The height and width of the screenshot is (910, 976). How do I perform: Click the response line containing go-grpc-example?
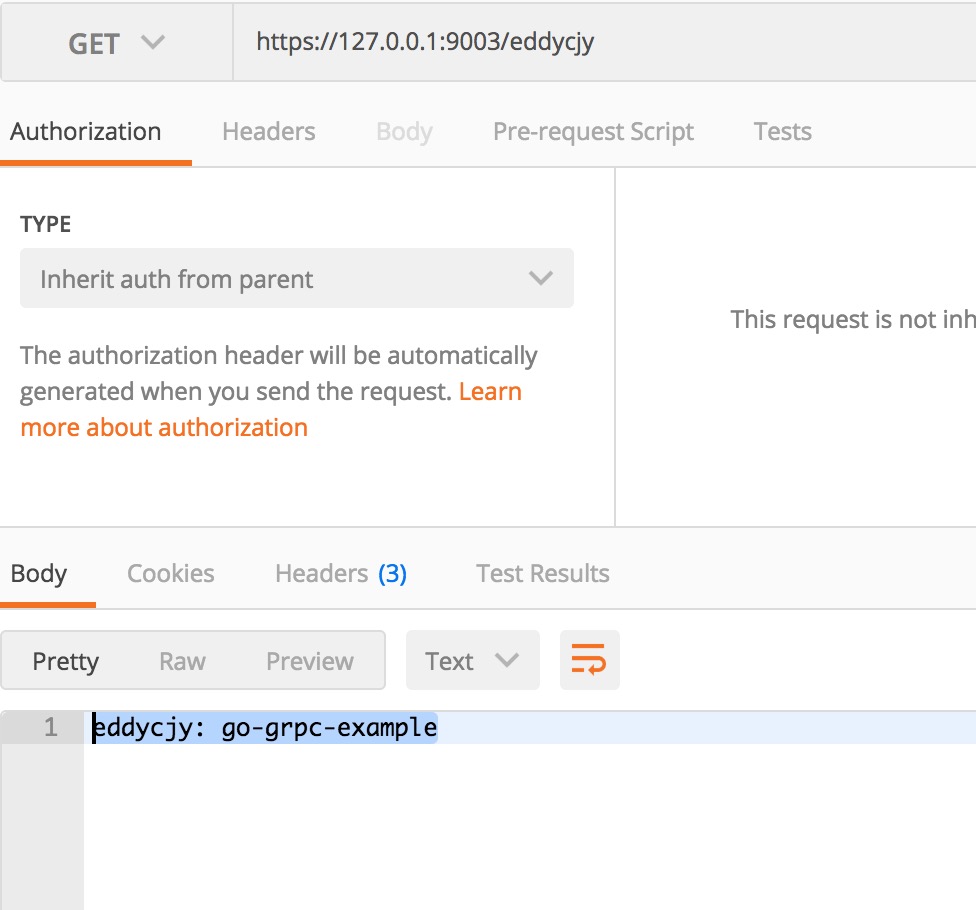266,728
